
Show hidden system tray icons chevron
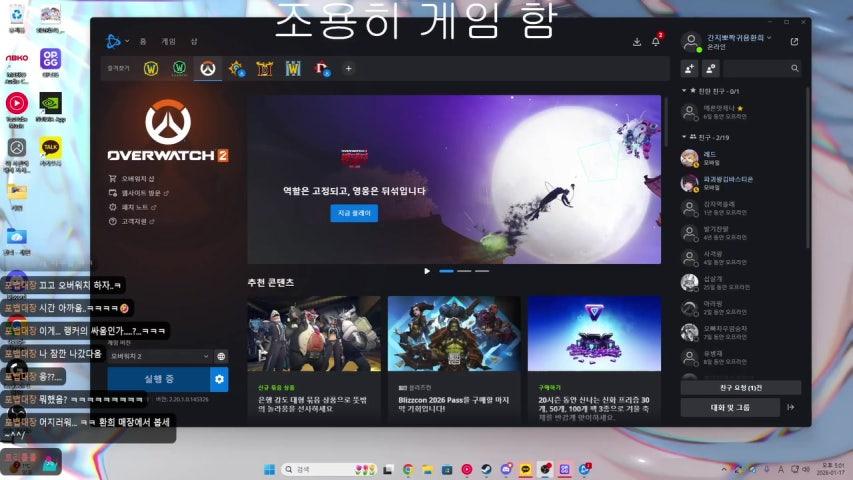[724, 469]
